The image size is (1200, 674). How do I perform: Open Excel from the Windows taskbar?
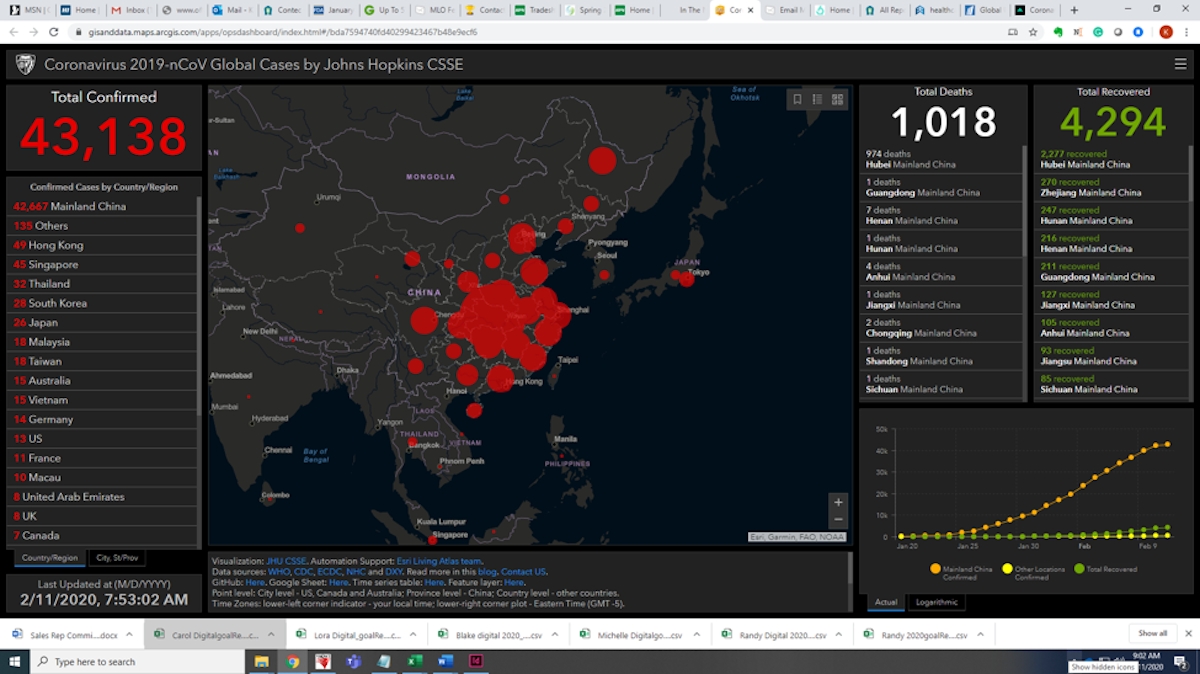pyautogui.click(x=415, y=661)
